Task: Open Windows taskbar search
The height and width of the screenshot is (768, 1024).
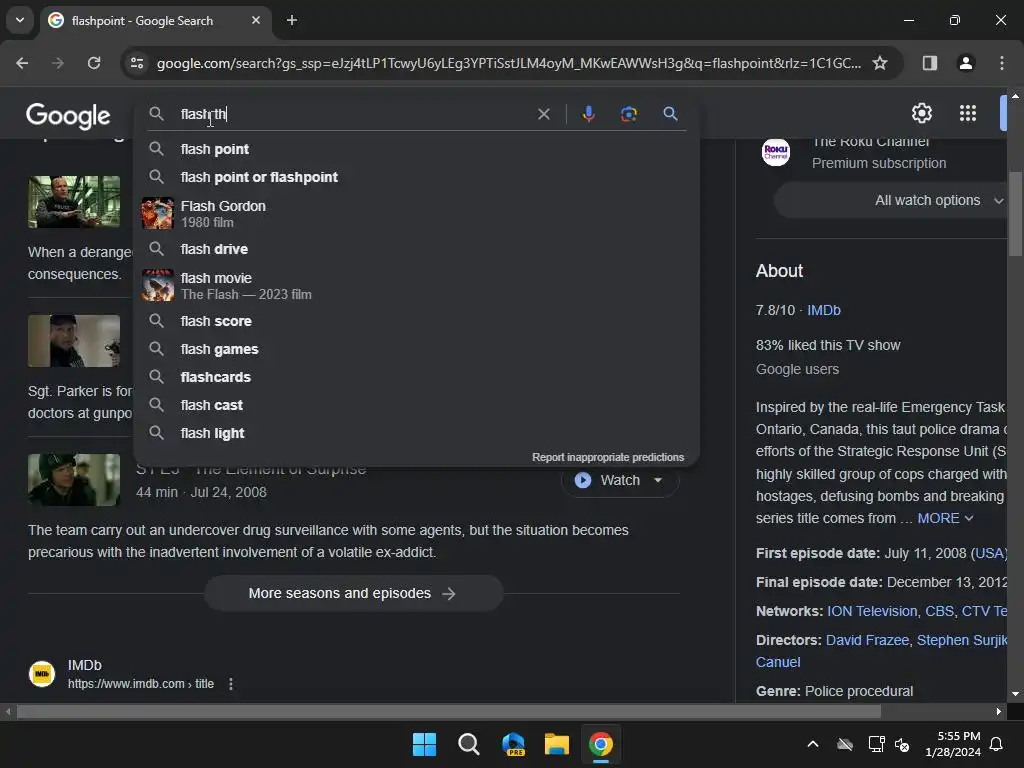Action: (468, 744)
